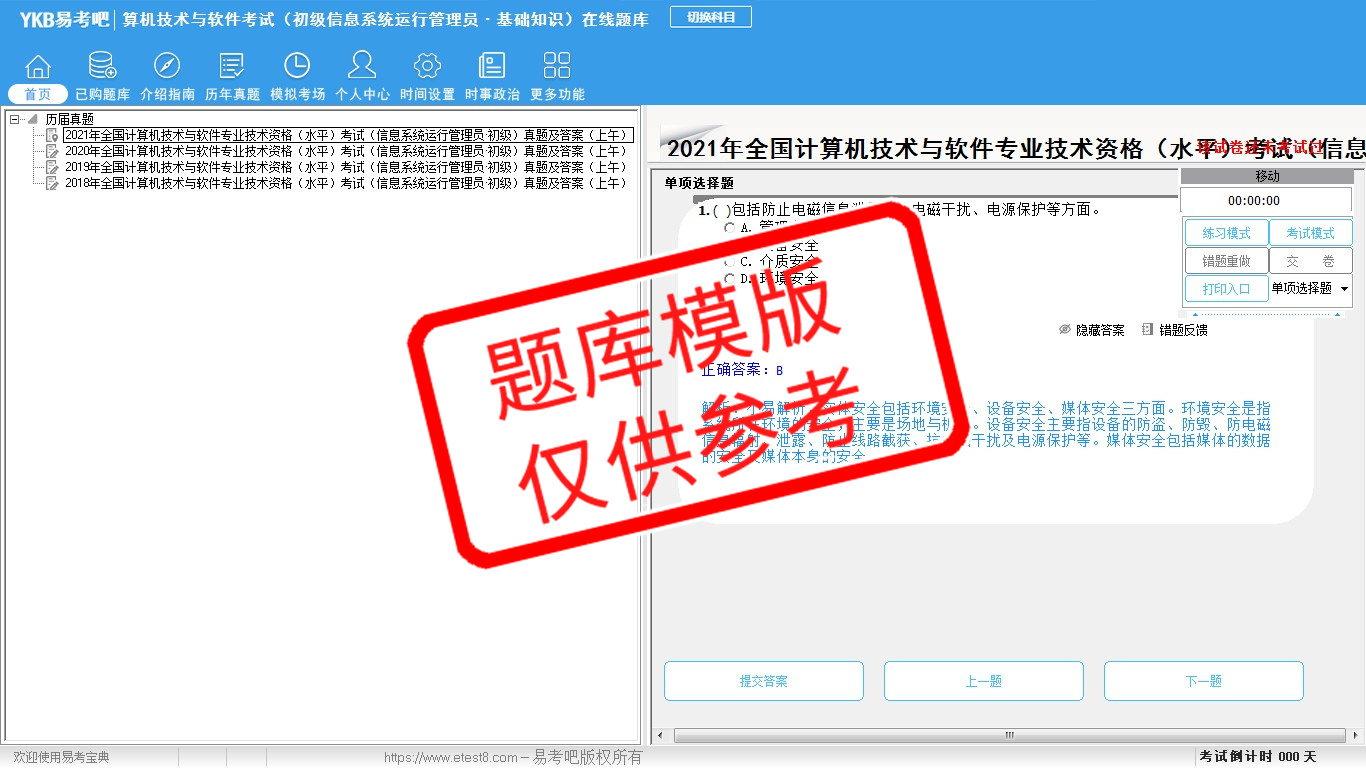Open the 模拟考场 clock icon
Viewport: 1366px width, 768px height.
(x=297, y=67)
